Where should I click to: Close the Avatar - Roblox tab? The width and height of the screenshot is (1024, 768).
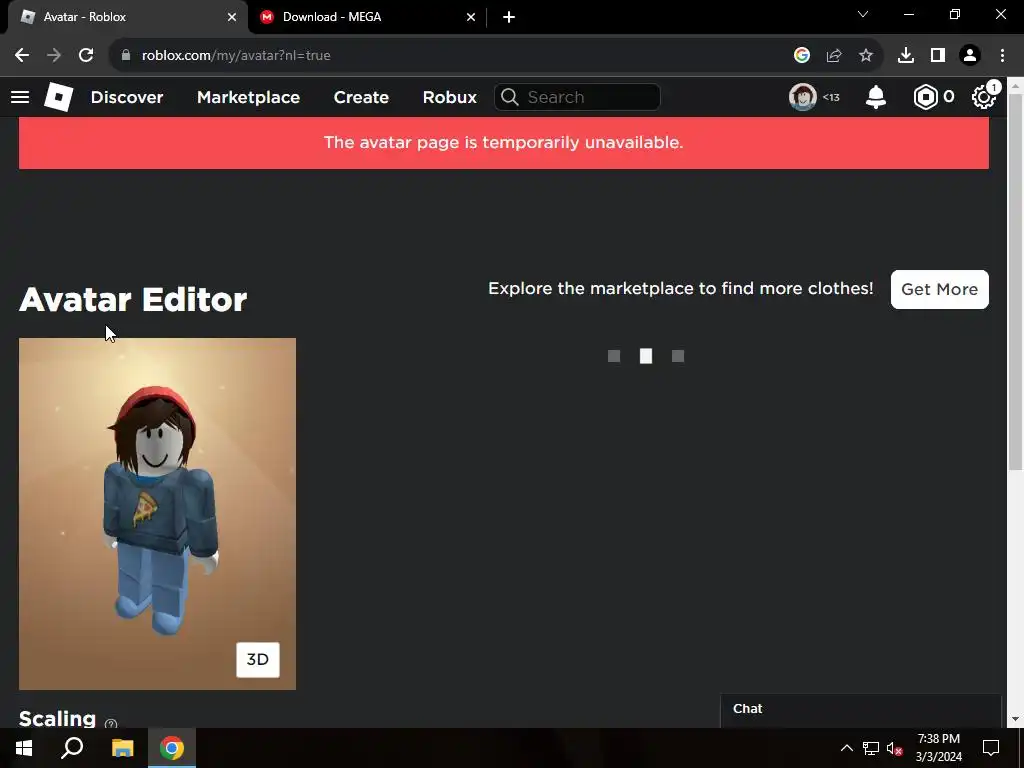232,17
